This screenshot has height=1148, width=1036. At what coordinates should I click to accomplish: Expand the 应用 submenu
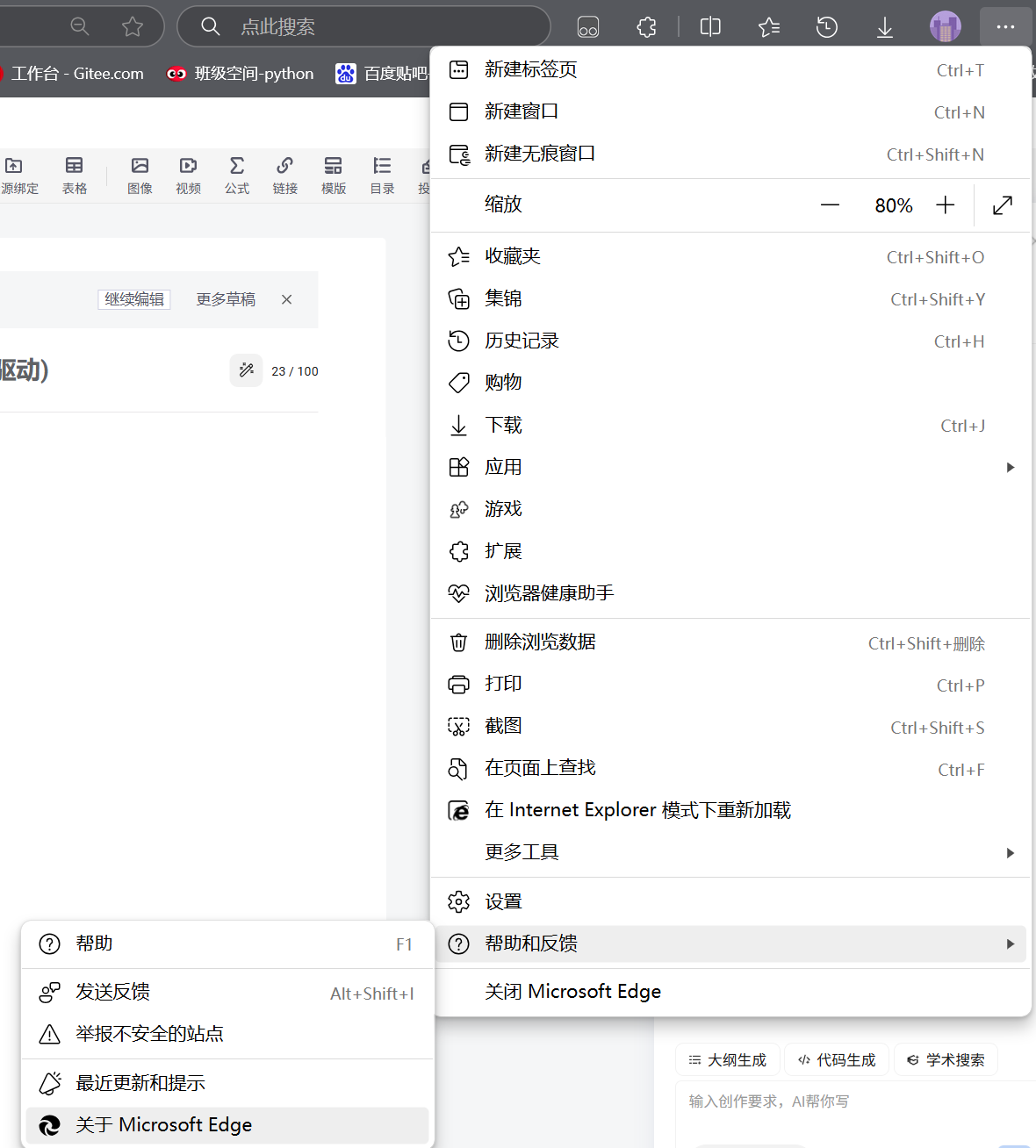730,467
